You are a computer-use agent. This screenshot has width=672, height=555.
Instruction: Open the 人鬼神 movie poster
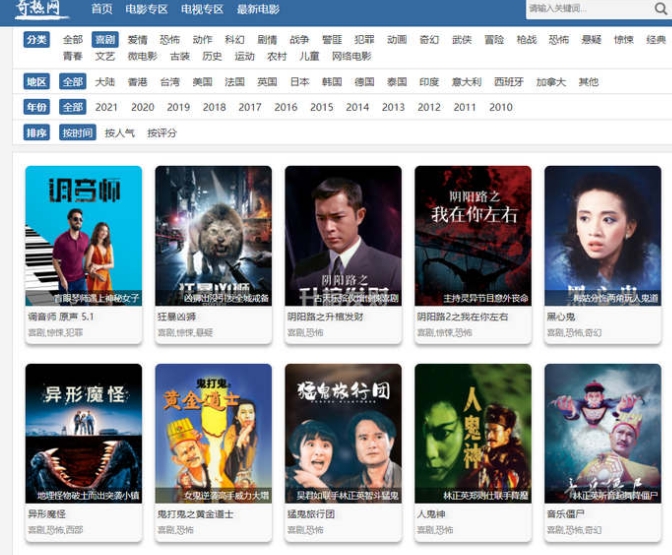click(473, 433)
